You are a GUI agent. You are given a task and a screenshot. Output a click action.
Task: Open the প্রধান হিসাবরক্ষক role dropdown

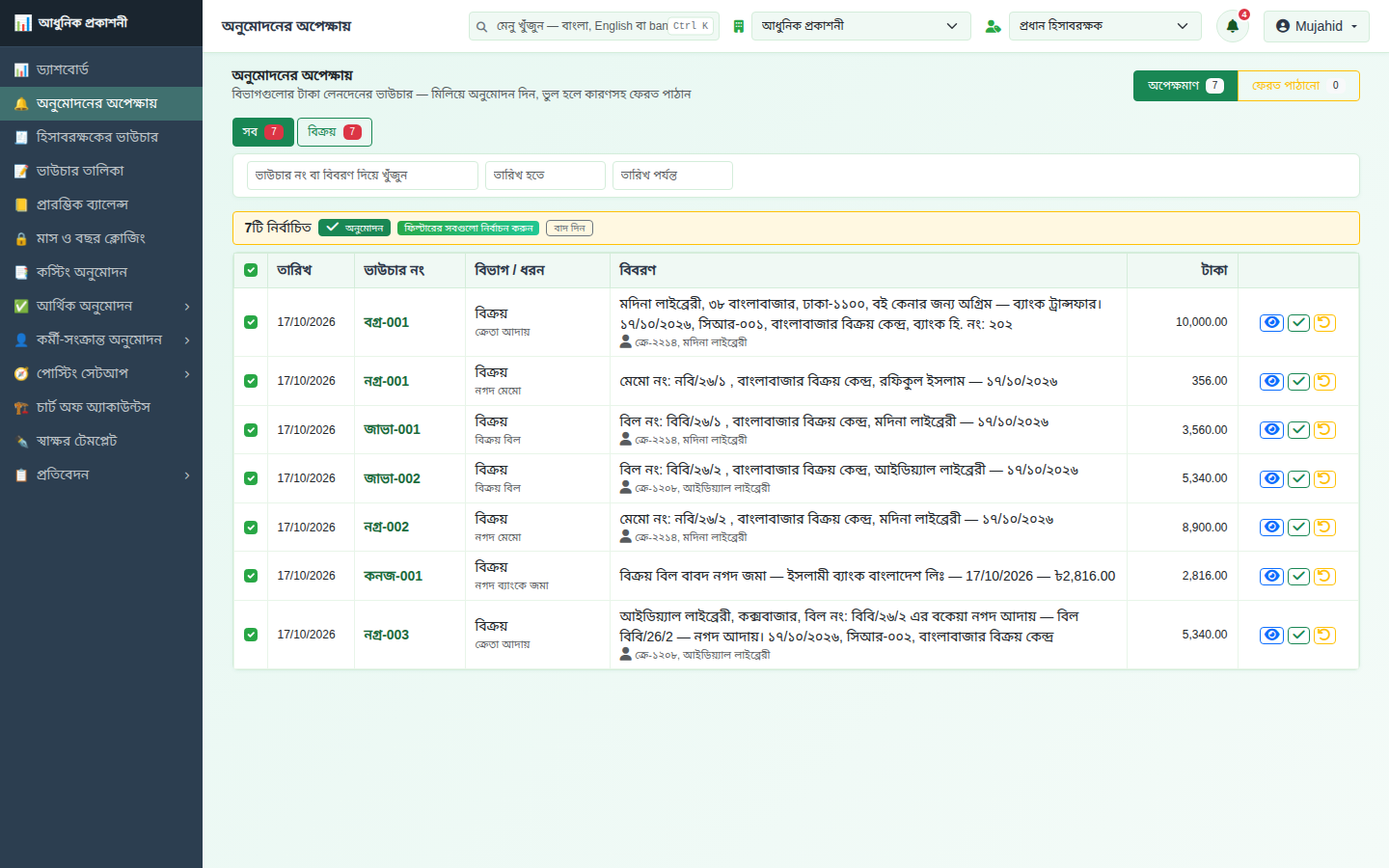click(1104, 26)
